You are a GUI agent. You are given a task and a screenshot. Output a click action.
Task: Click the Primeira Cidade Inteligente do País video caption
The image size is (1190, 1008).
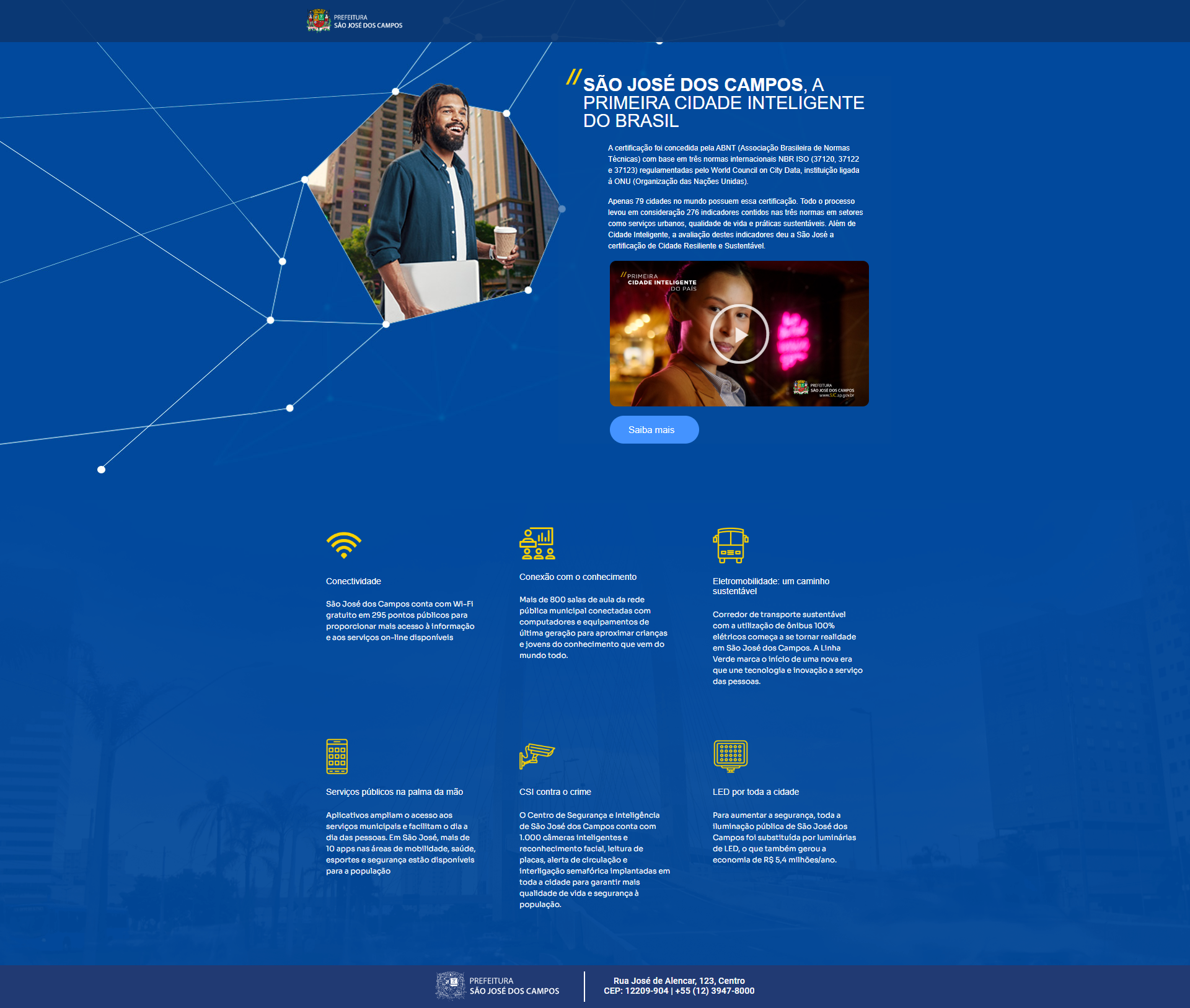pos(659,282)
